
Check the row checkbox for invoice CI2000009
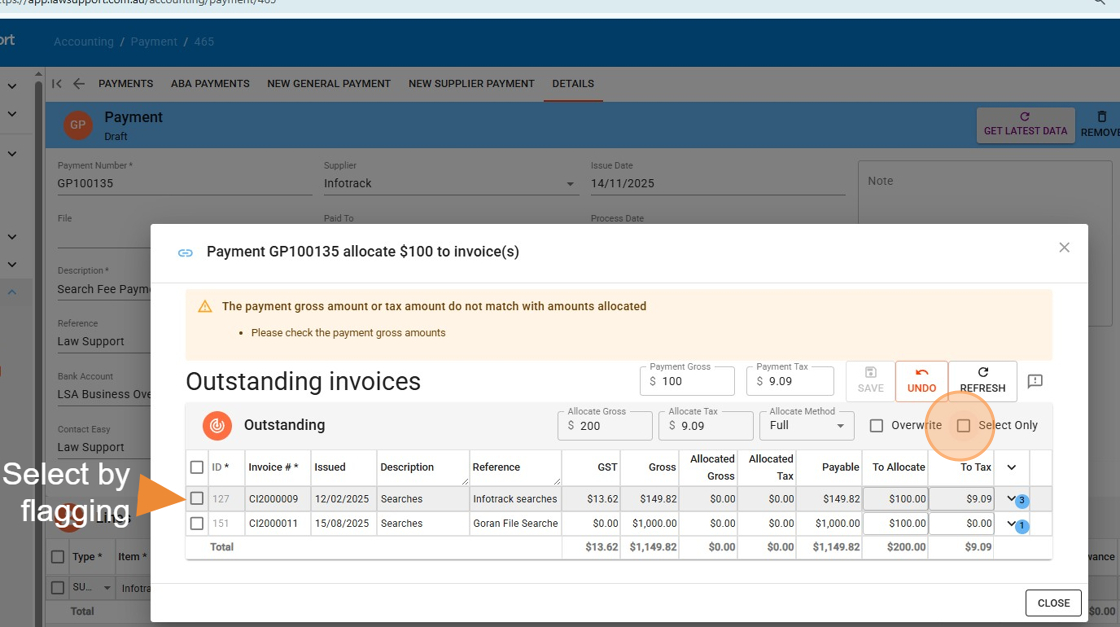(x=196, y=498)
